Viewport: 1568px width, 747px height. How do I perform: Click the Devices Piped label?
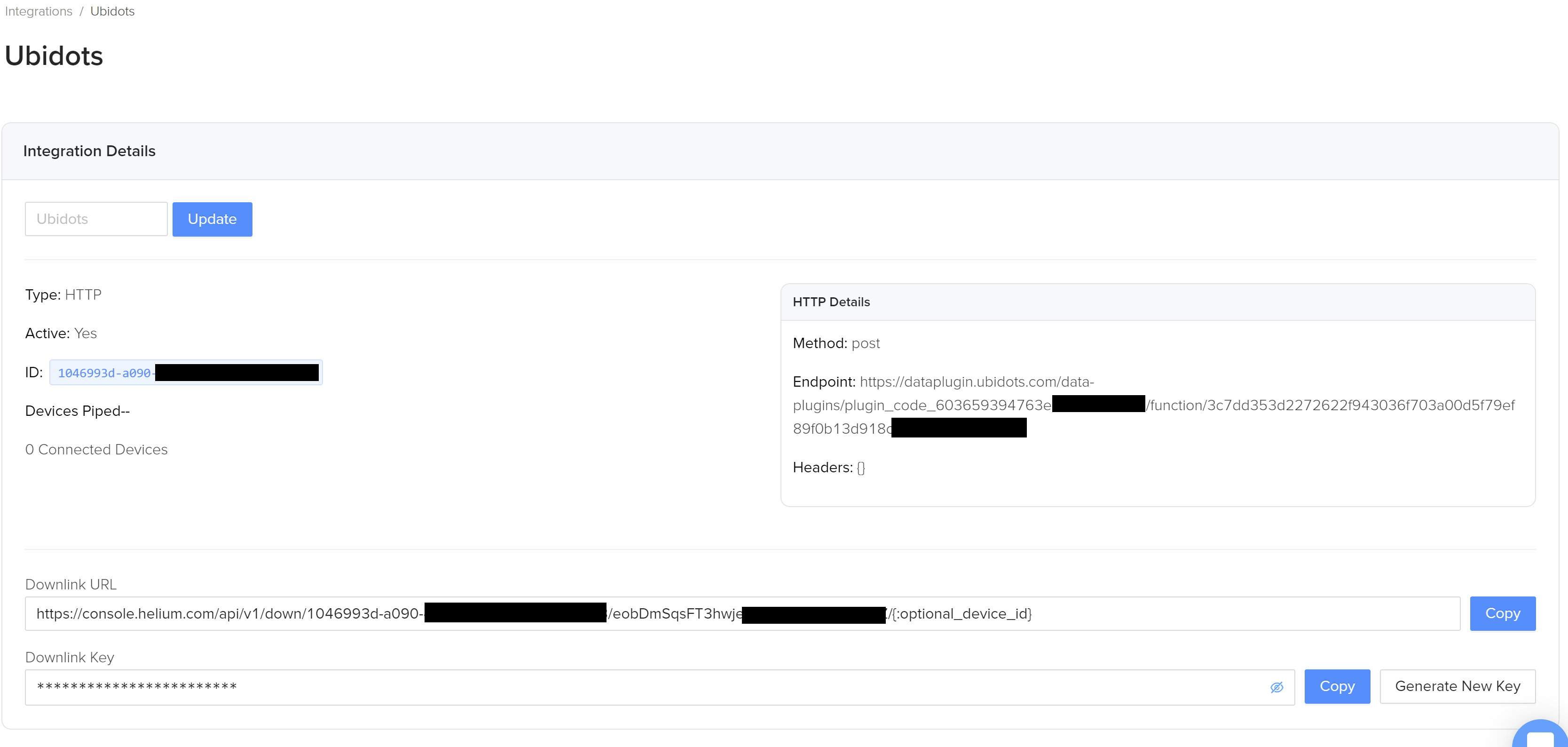click(x=77, y=411)
